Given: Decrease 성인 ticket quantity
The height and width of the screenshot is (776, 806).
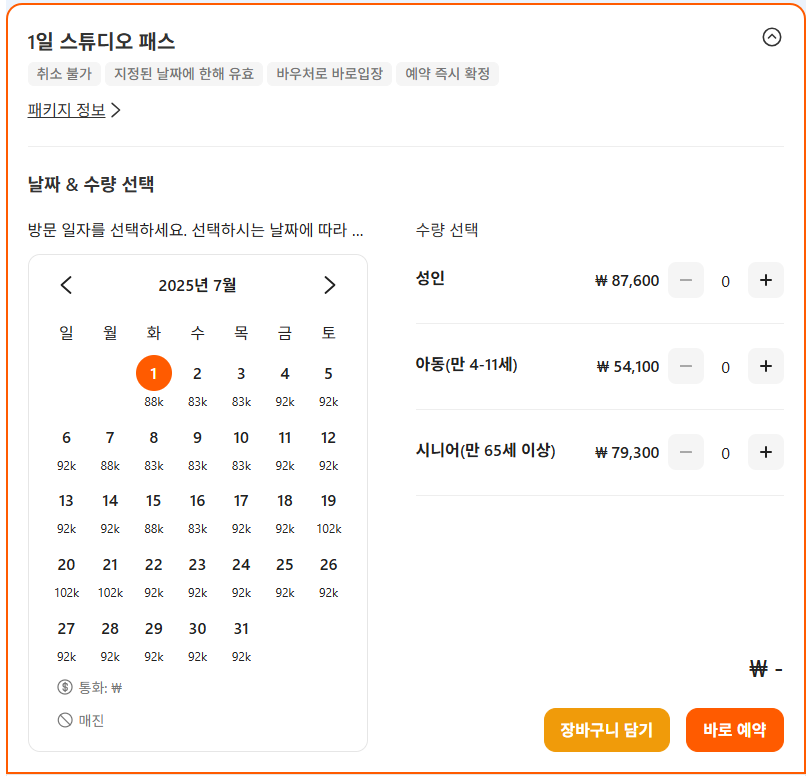Looking at the screenshot, I should pyautogui.click(x=685, y=280).
